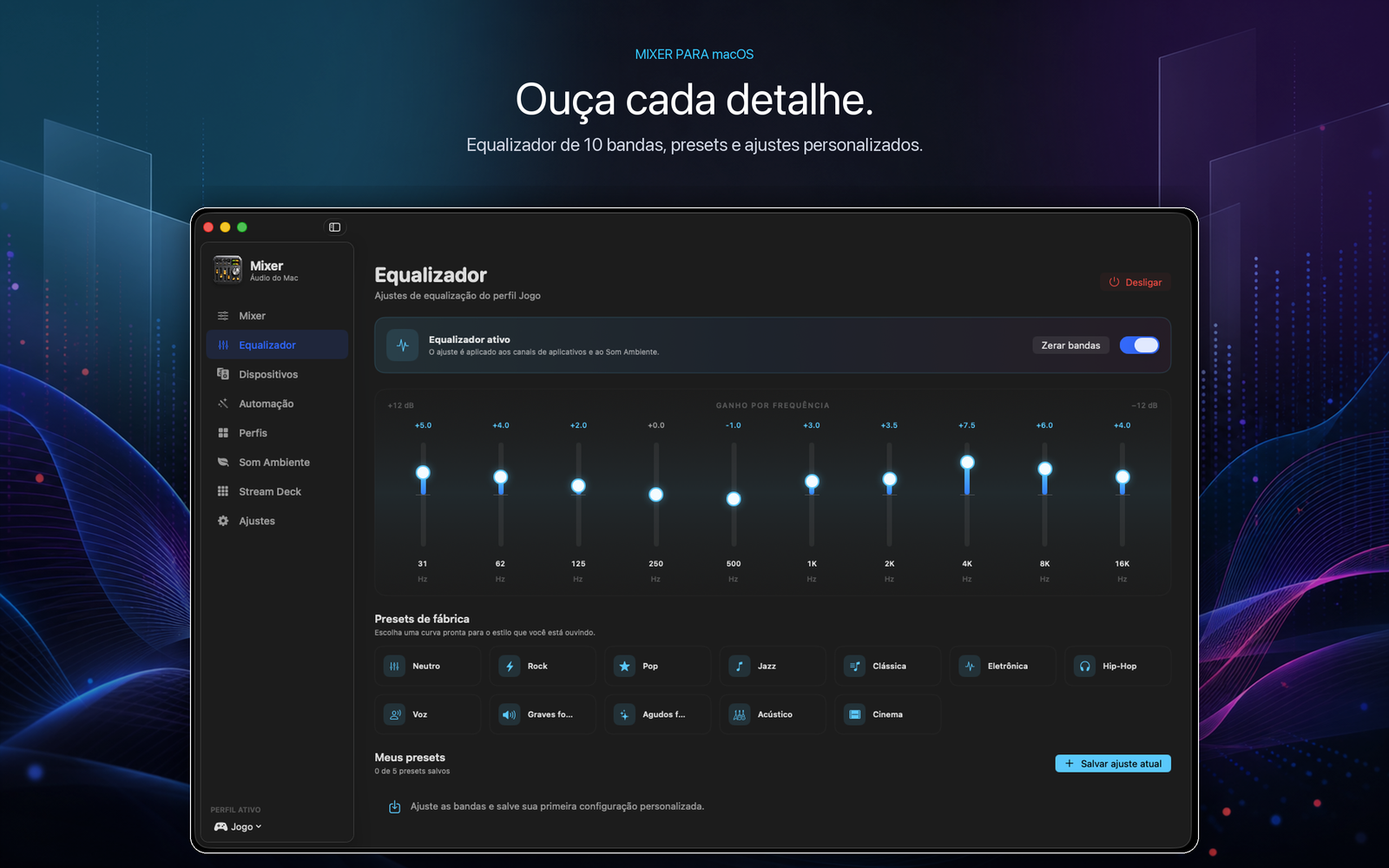Click the Cinema preset film icon

tap(854, 714)
